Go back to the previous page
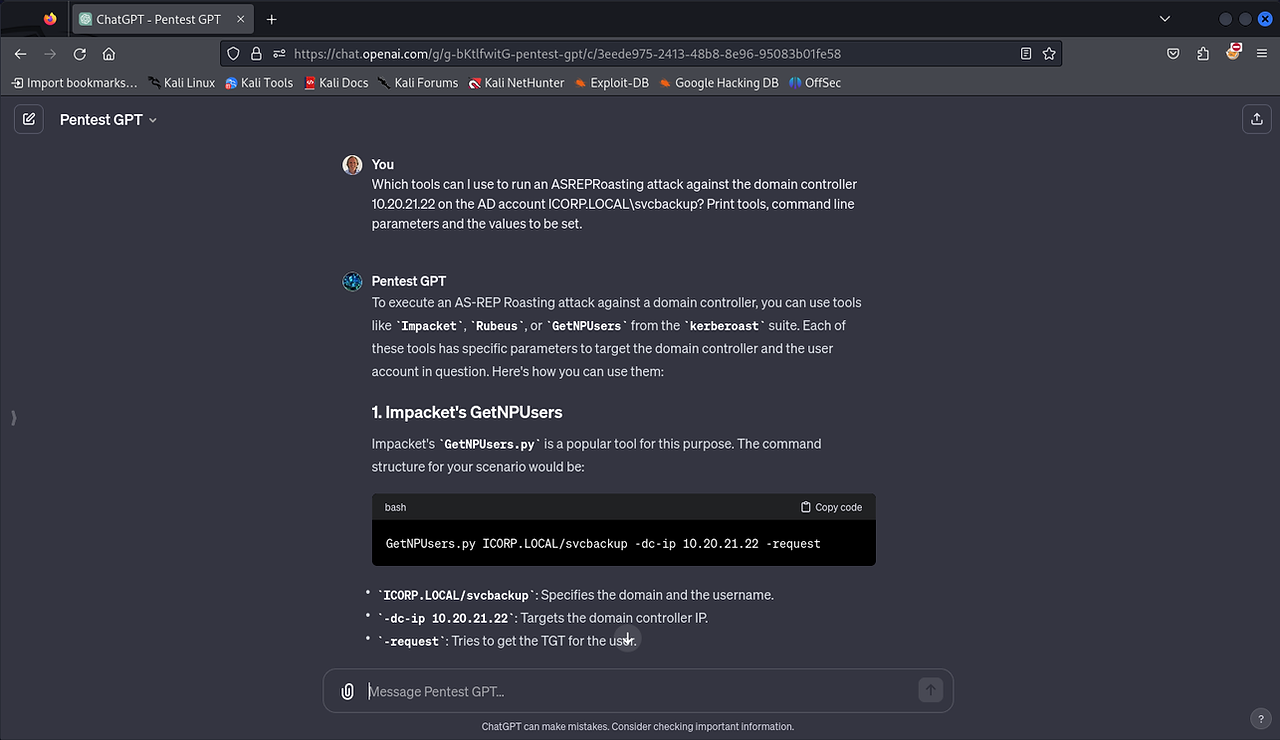Screen dimensions: 1280x740 (21, 54)
